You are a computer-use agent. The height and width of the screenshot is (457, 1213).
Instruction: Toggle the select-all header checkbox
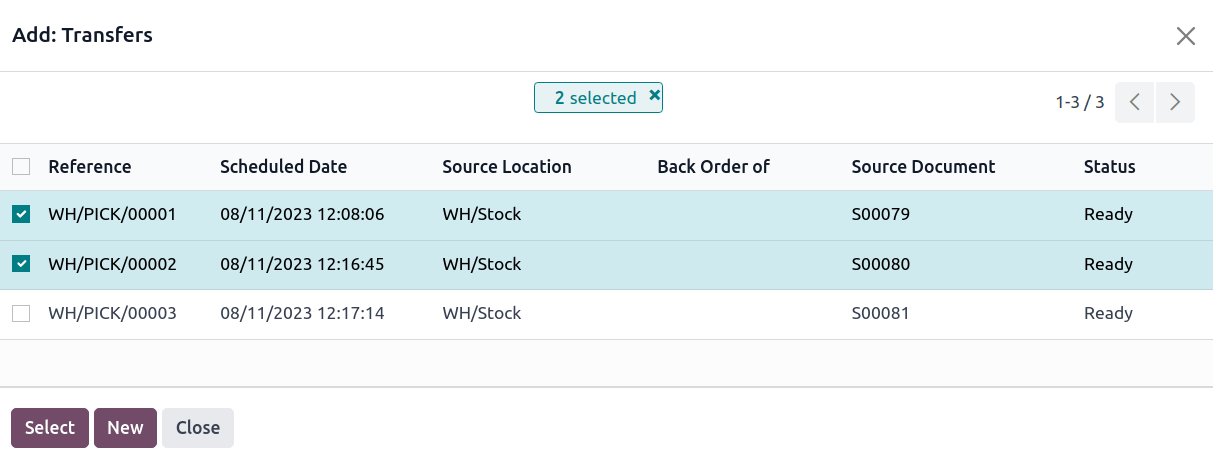(21, 167)
